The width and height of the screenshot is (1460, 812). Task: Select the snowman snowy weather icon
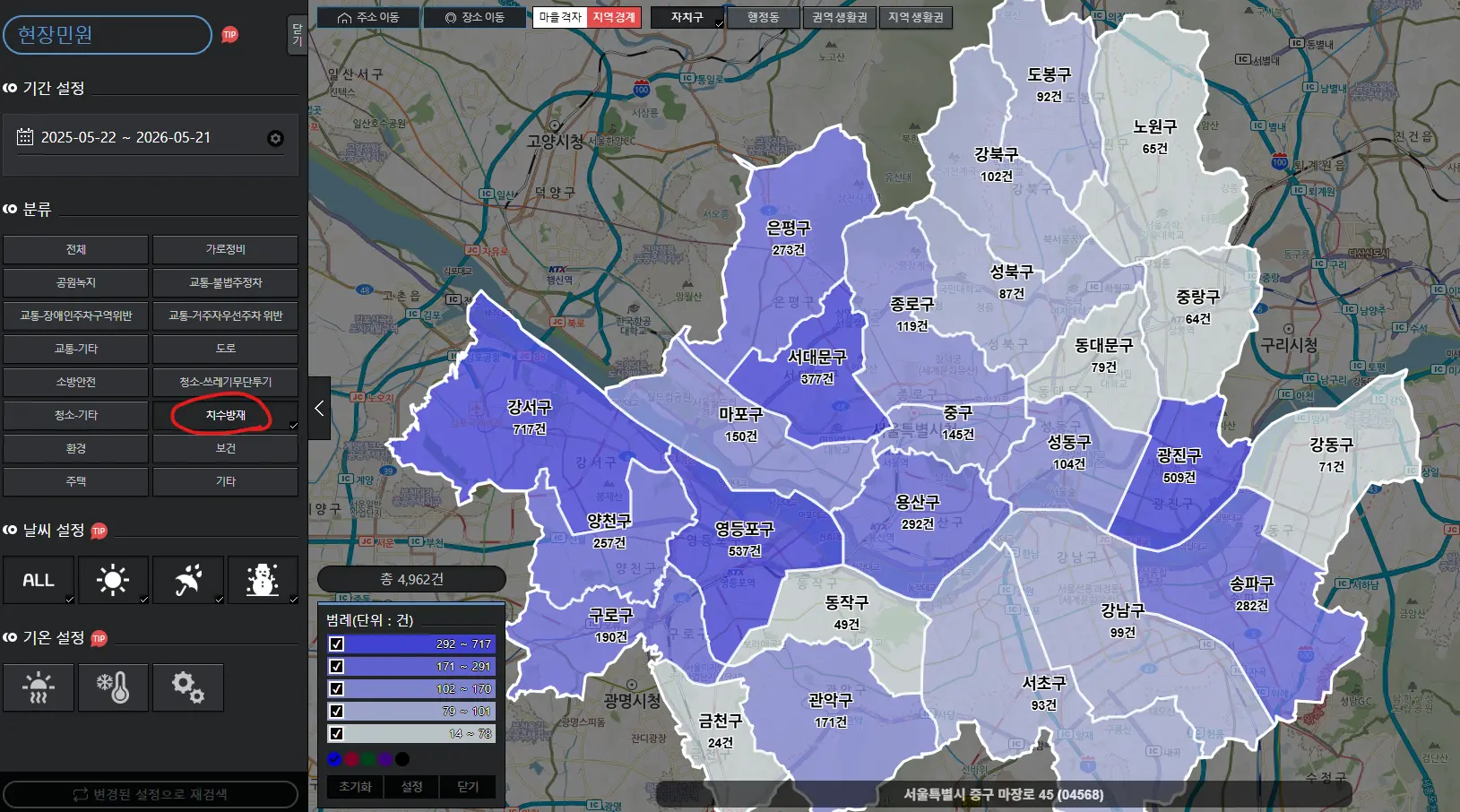pos(263,580)
